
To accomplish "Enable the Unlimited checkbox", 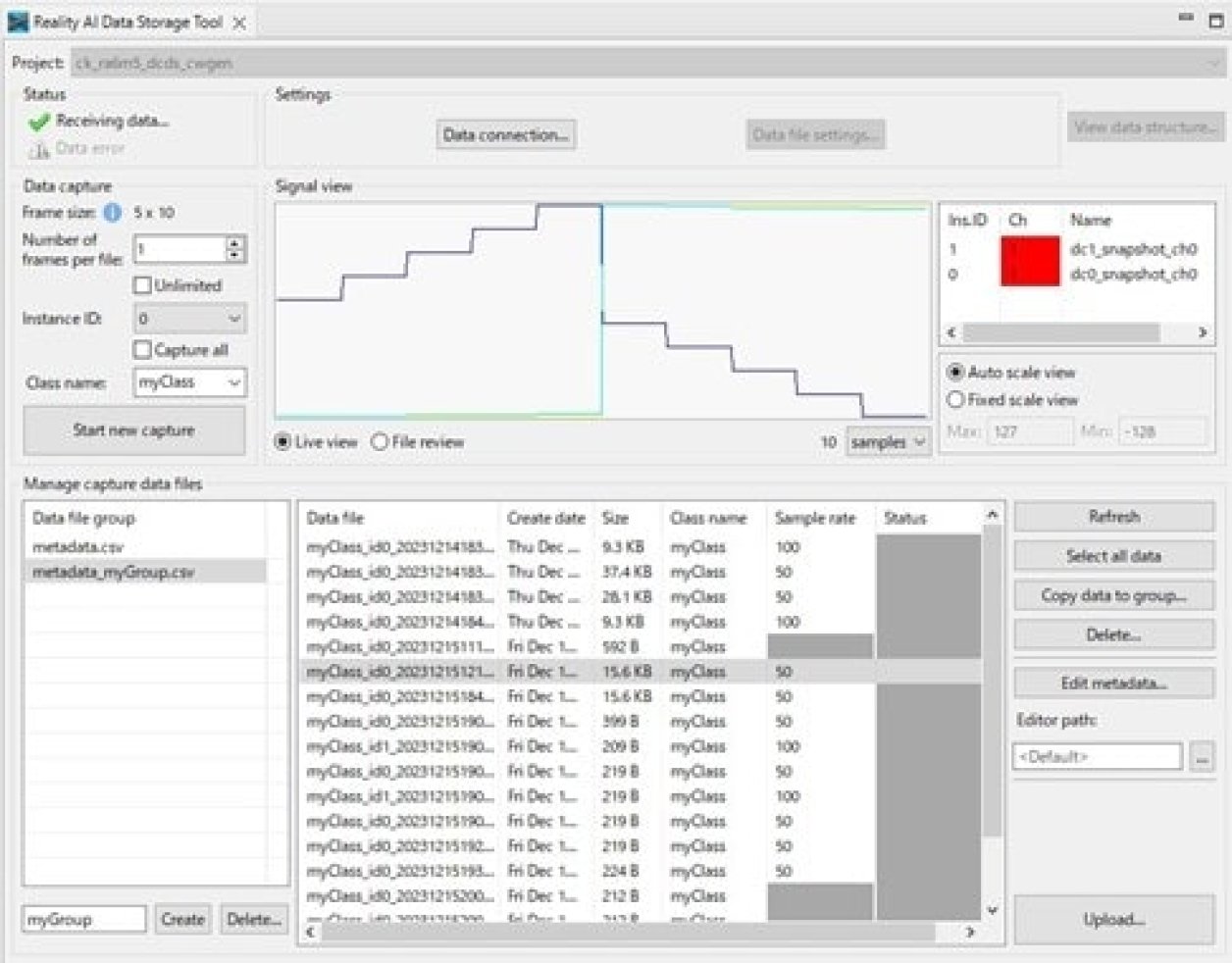I will (140, 285).
